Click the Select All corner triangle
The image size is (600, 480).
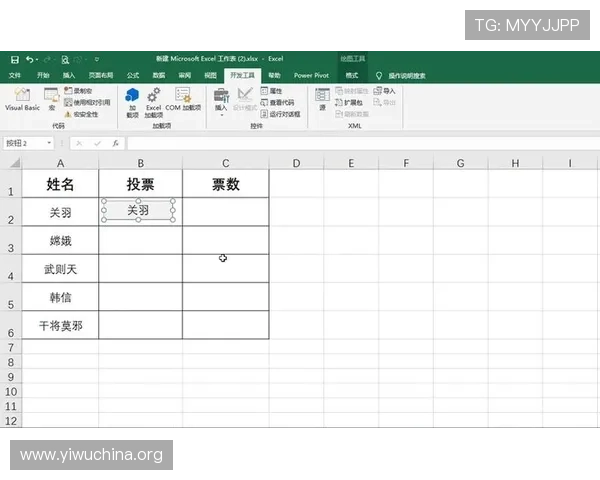pyautogui.click(x=15, y=163)
